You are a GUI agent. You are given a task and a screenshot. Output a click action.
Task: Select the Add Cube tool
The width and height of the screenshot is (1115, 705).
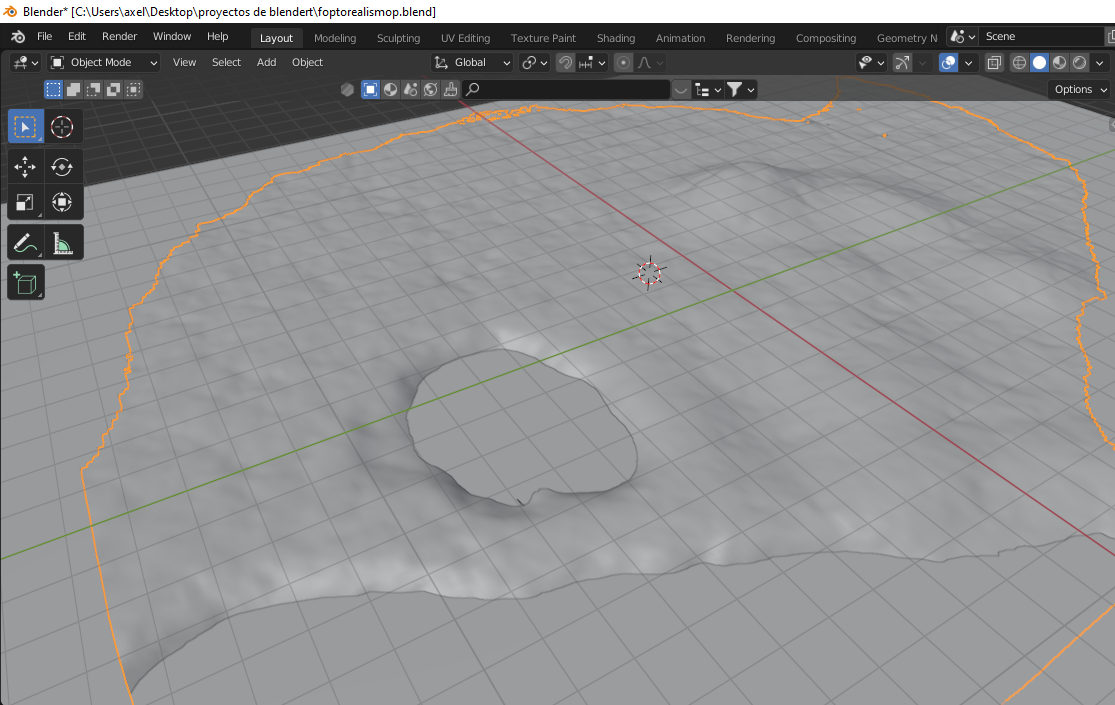(26, 282)
